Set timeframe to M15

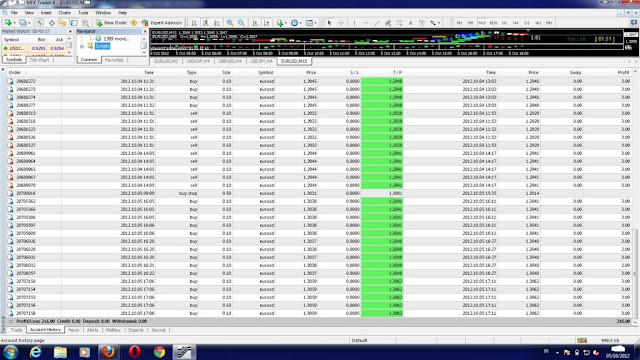pyautogui.click(x=482, y=23)
